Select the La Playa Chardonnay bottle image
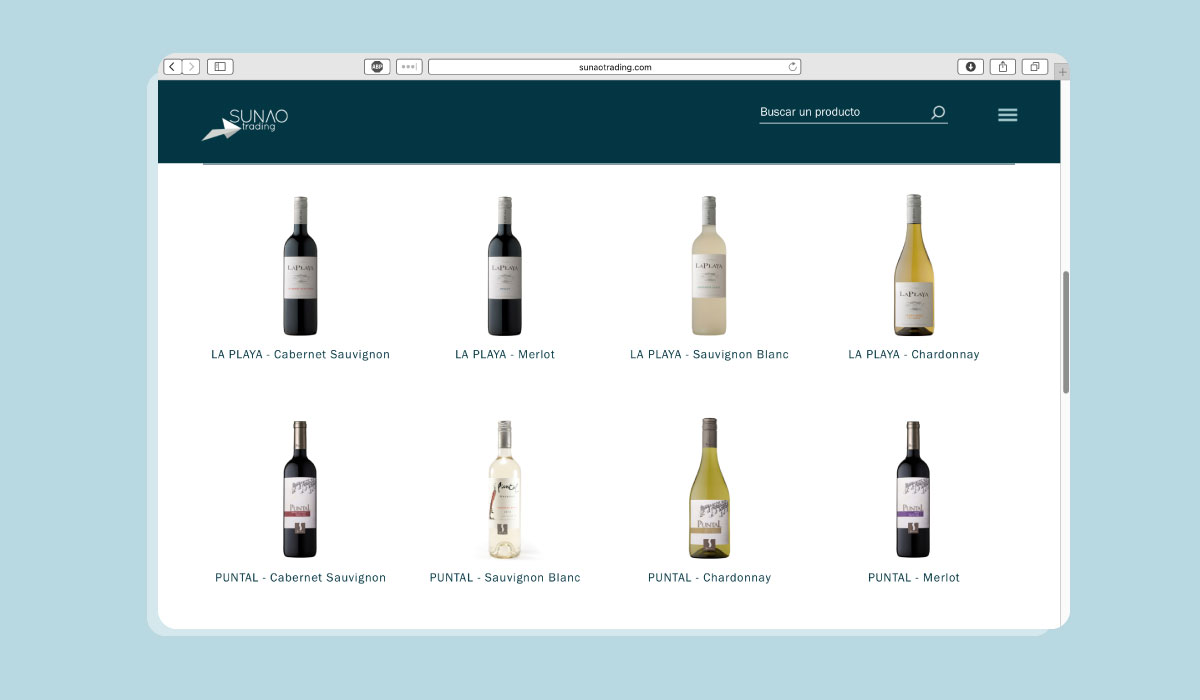This screenshot has height=700, width=1200. (914, 265)
